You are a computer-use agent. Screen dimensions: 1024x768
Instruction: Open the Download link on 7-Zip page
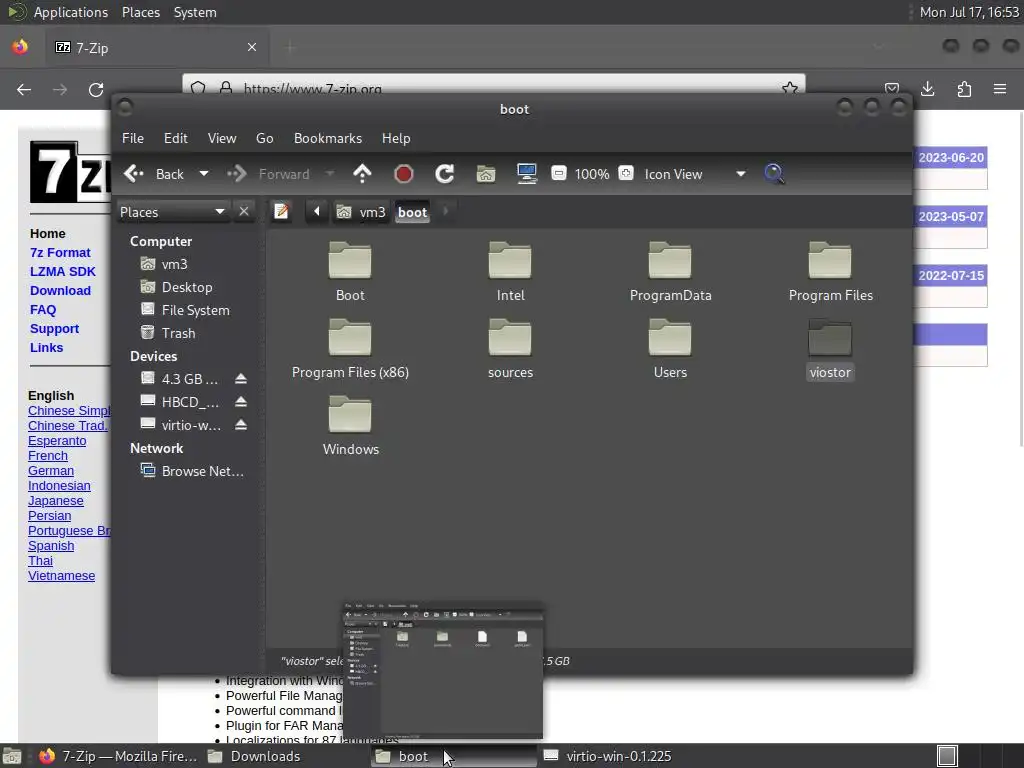point(60,291)
